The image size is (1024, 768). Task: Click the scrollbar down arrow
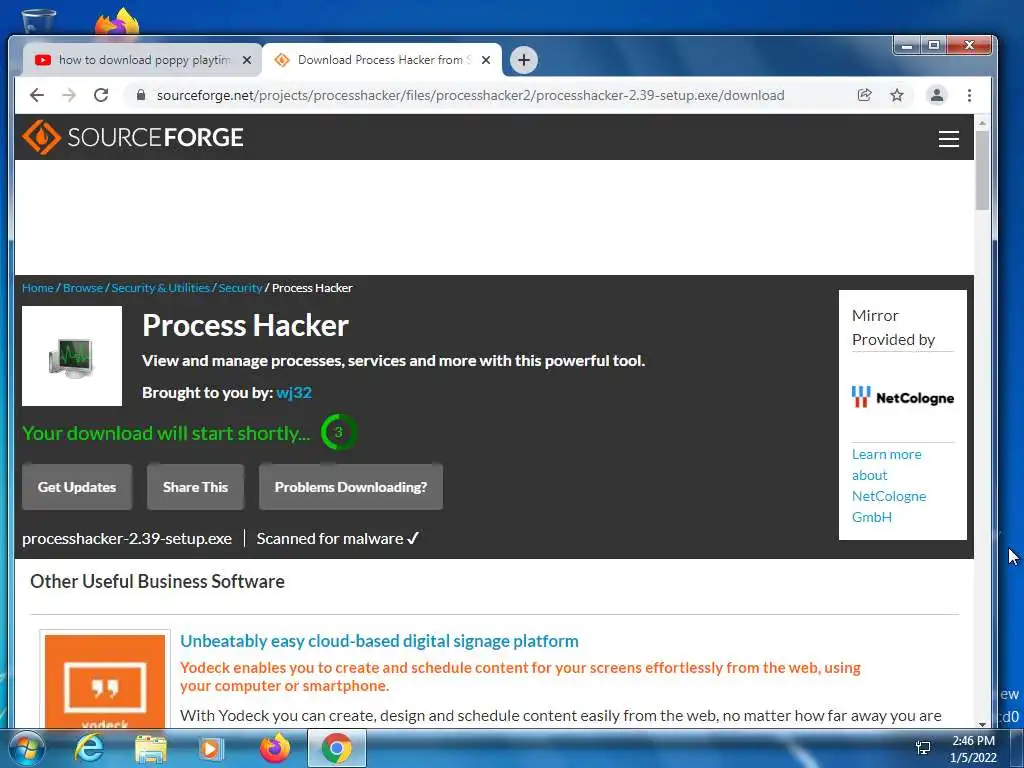982,724
